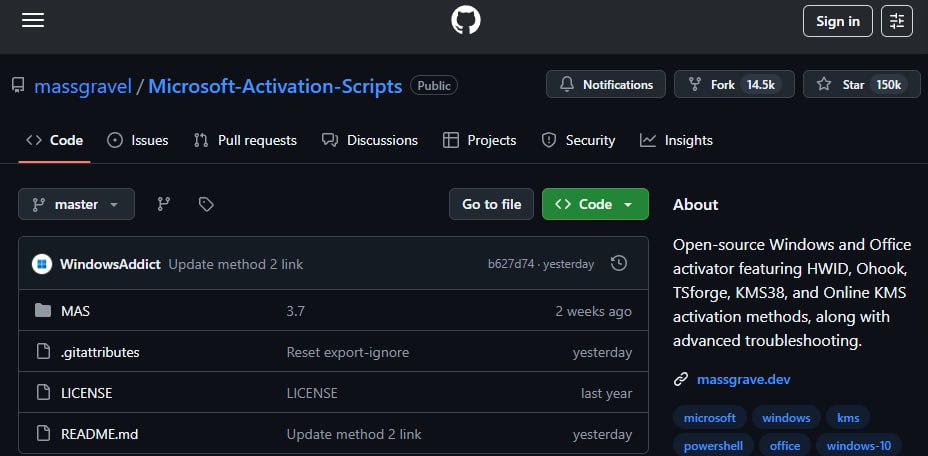Click the GitHub Octocat logo

pyautogui.click(x=466, y=21)
